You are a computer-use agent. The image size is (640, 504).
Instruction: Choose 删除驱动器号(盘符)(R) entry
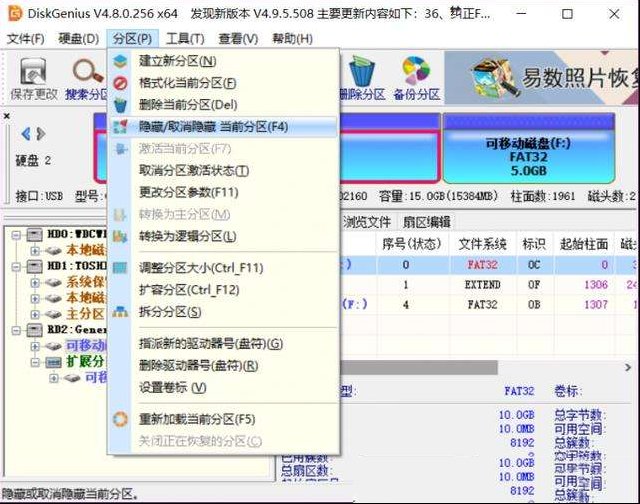pyautogui.click(x=223, y=366)
